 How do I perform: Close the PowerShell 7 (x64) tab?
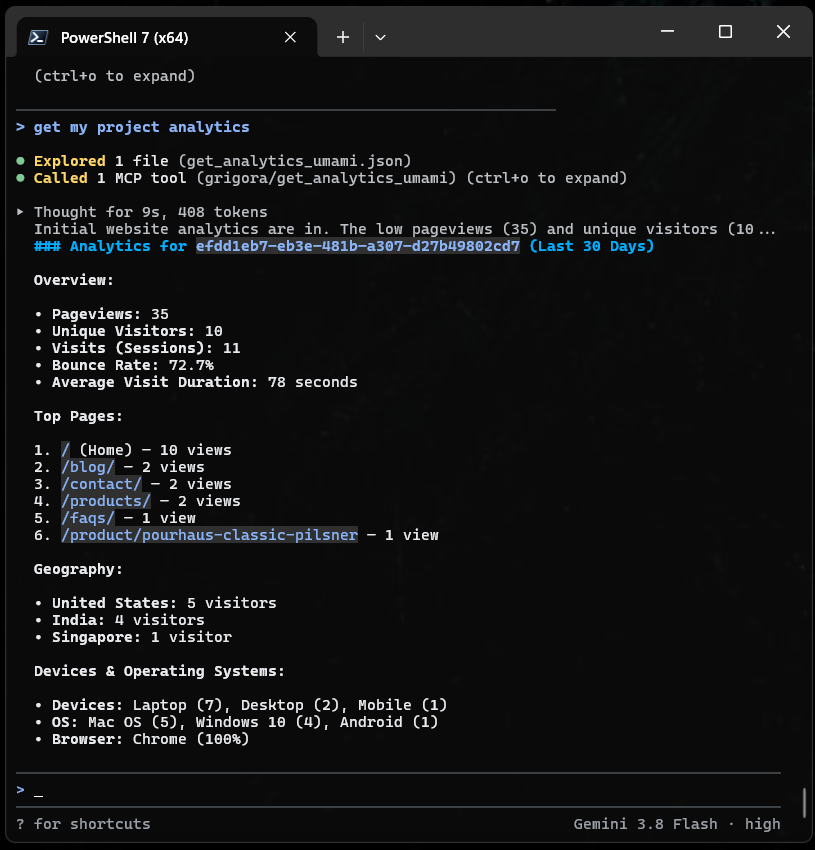click(291, 37)
